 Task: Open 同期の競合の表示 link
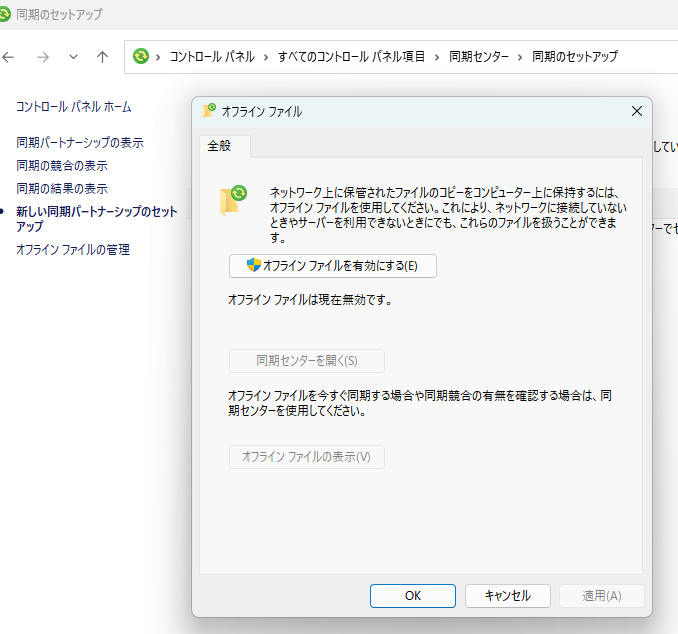62,165
